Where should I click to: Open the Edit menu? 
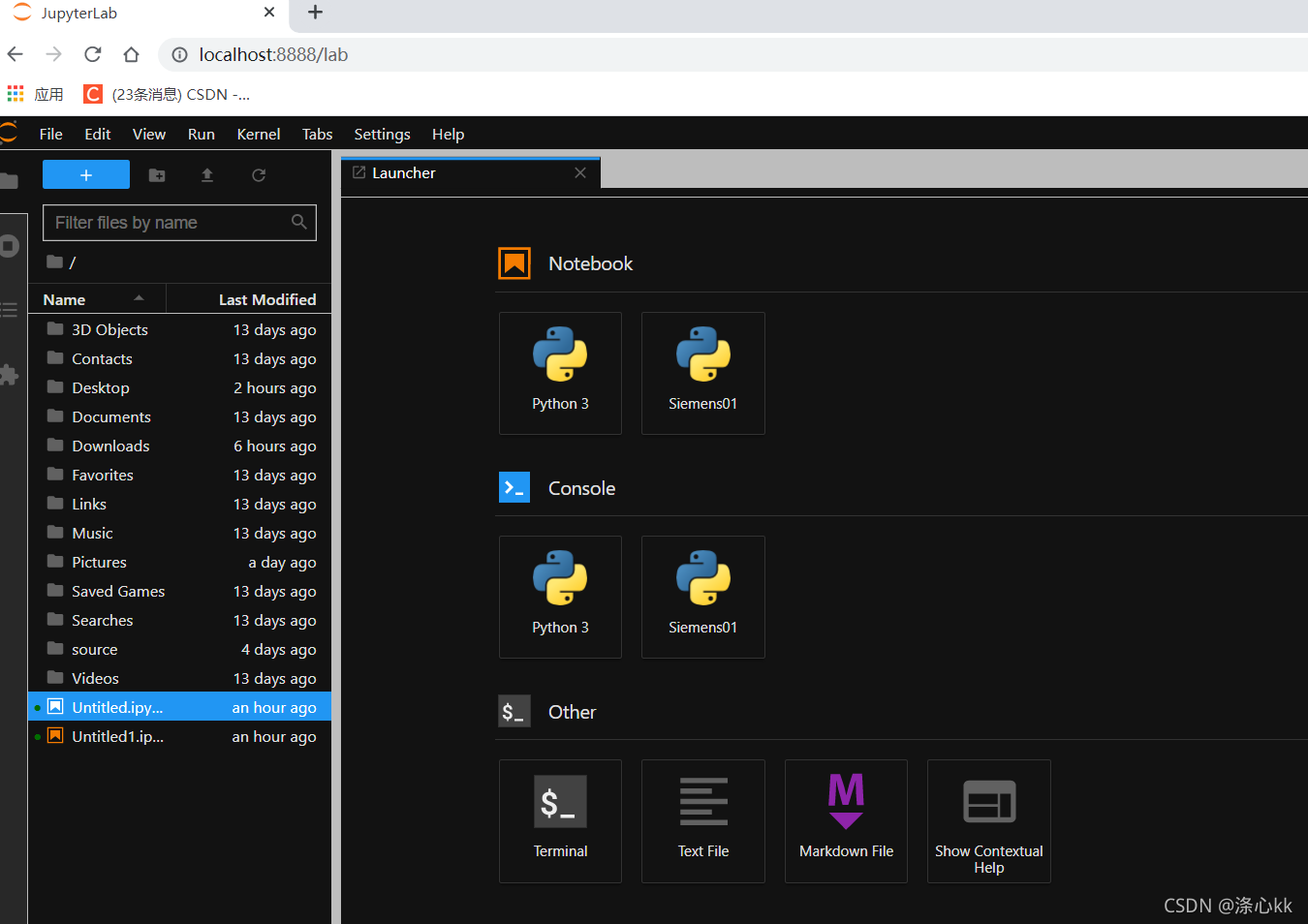point(98,134)
